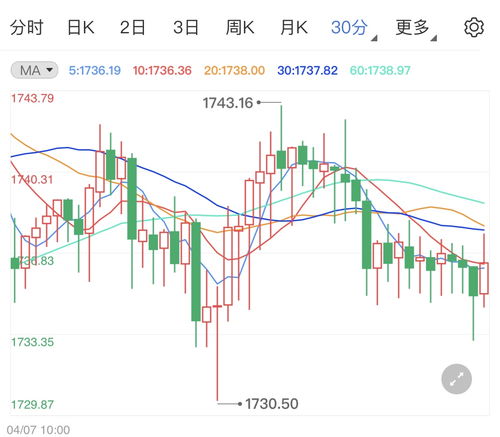Open the MA indicator dropdown
The height and width of the screenshot is (437, 500).
click(34, 70)
